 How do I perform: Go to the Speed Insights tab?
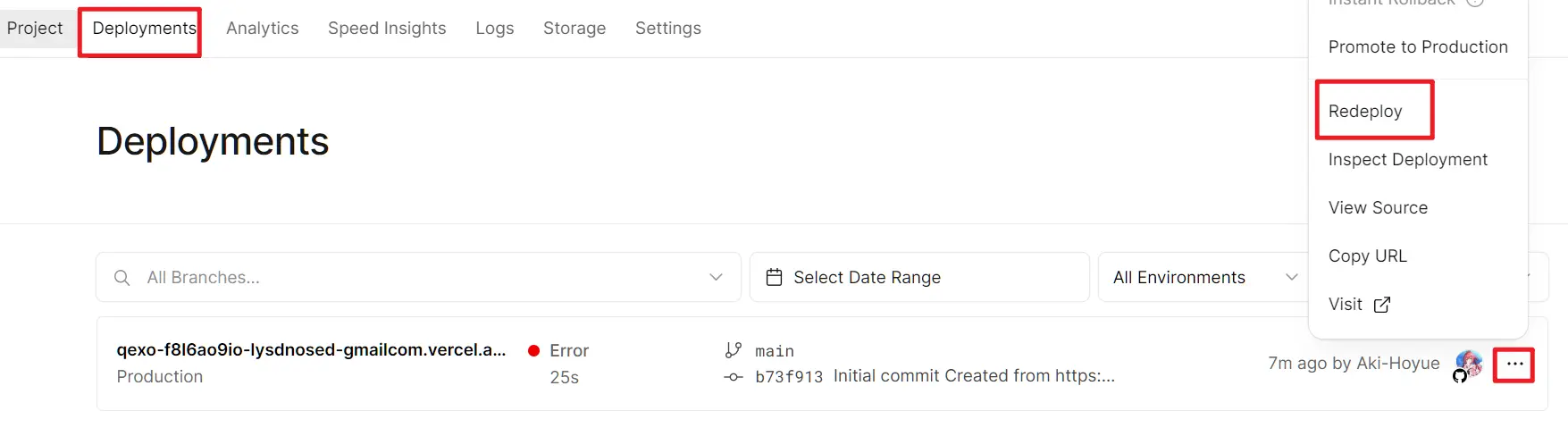(387, 29)
